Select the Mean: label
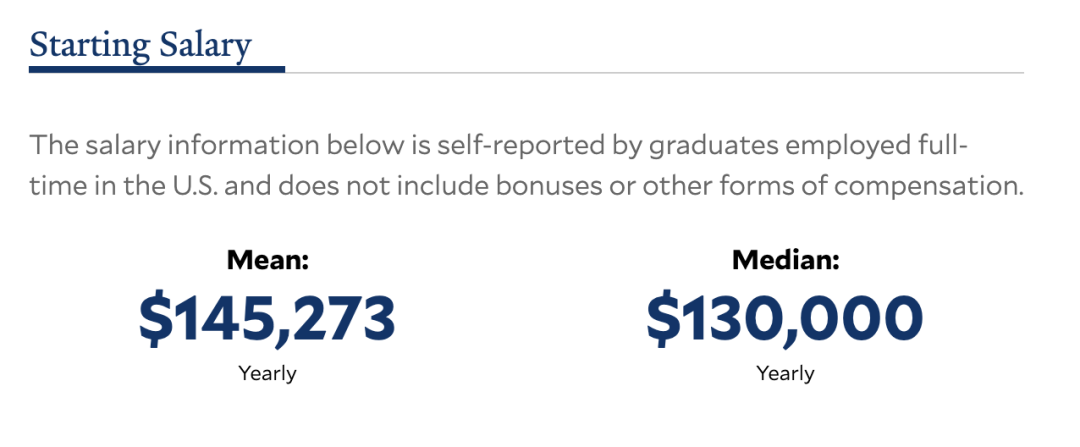 [268, 260]
